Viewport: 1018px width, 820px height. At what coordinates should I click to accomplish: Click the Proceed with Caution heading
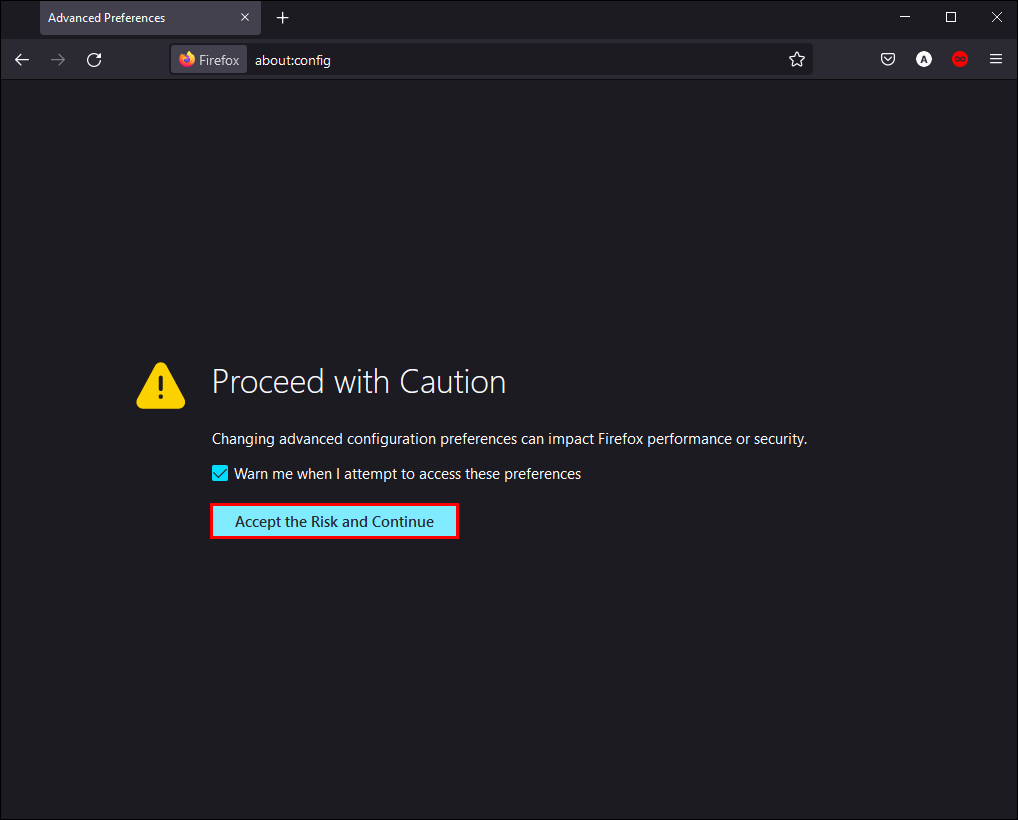358,382
